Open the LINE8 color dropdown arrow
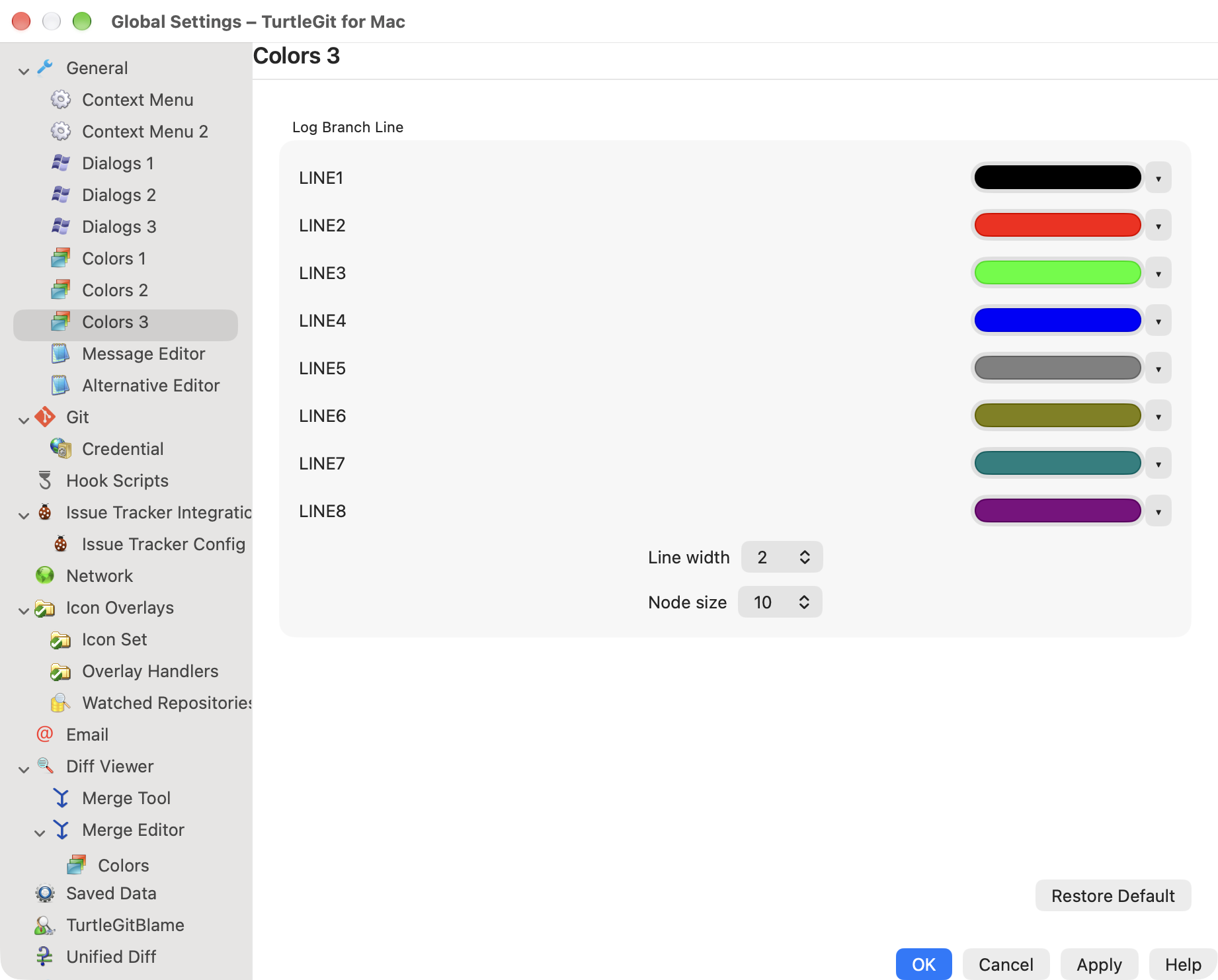This screenshot has width=1218, height=980. [1158, 511]
